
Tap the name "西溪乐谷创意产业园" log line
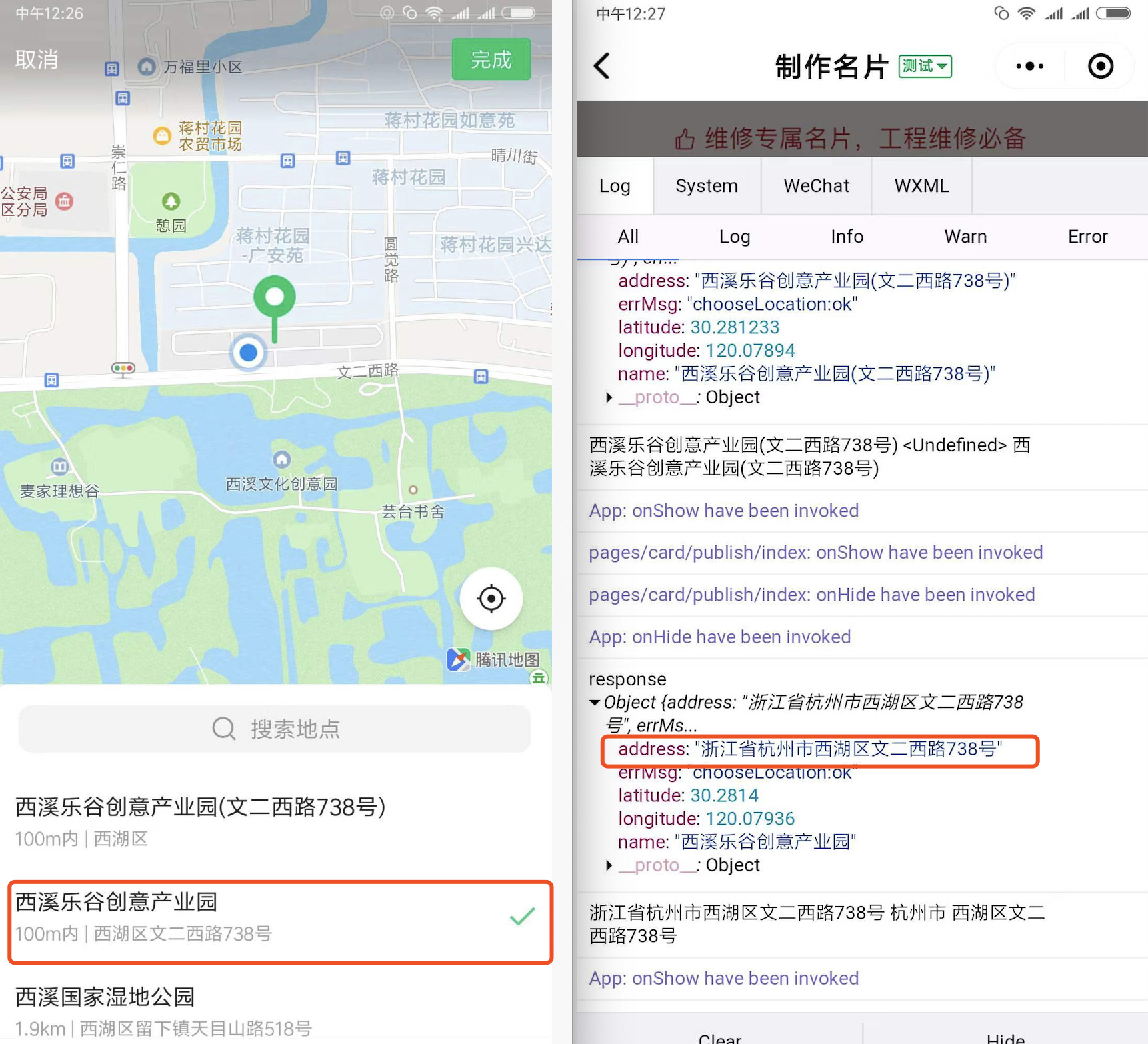click(x=737, y=842)
